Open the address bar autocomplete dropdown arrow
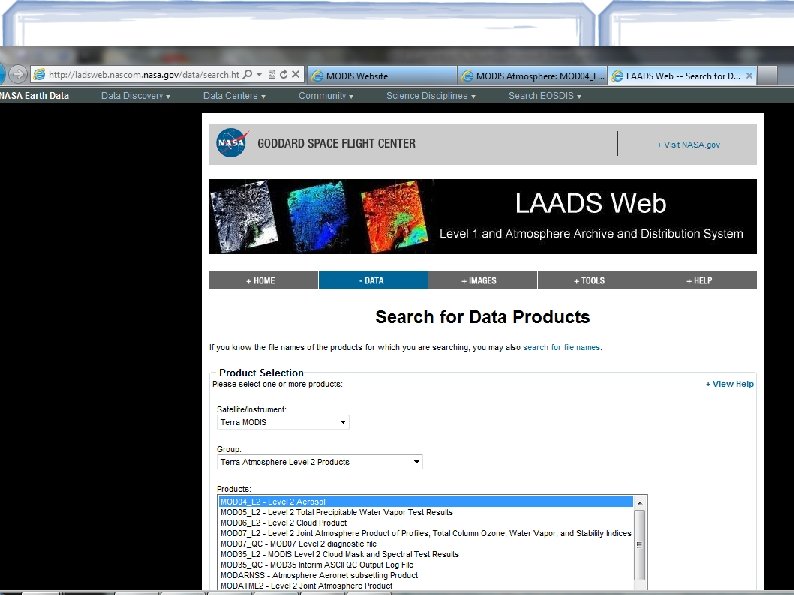Image resolution: width=794 pixels, height=595 pixels. [259, 74]
